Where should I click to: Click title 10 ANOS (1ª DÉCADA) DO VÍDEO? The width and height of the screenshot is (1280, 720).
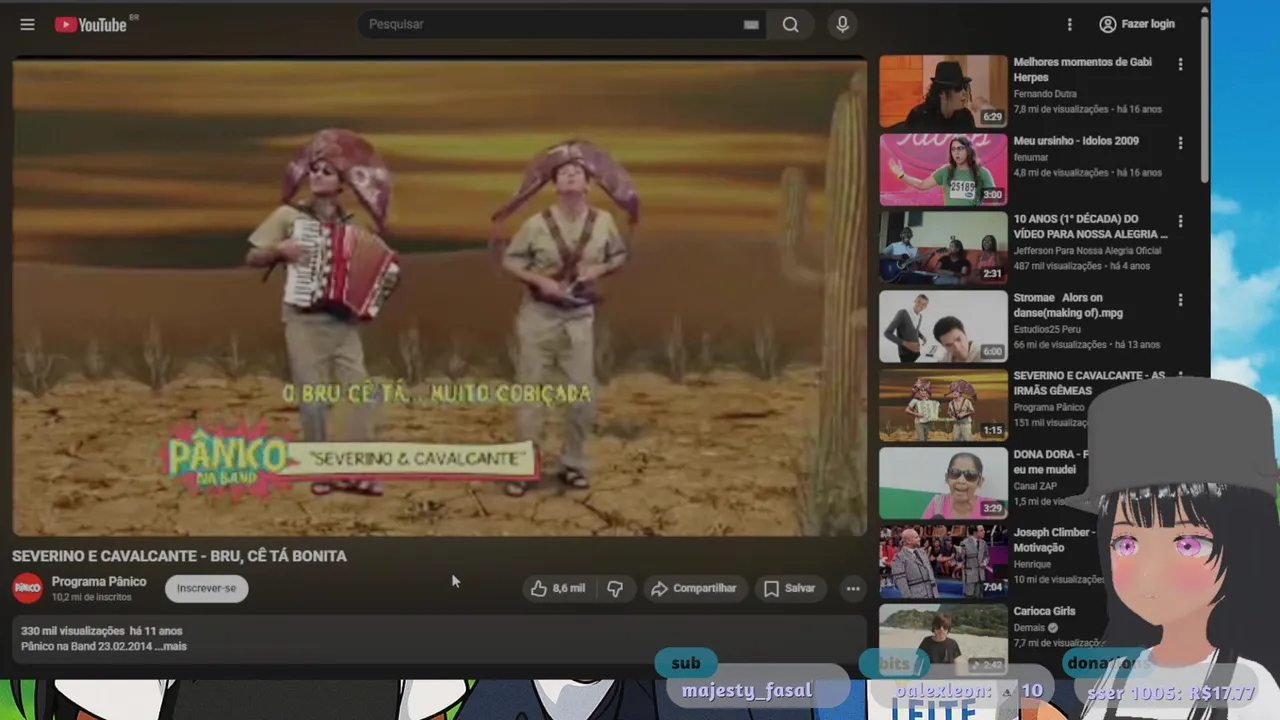pos(1090,226)
